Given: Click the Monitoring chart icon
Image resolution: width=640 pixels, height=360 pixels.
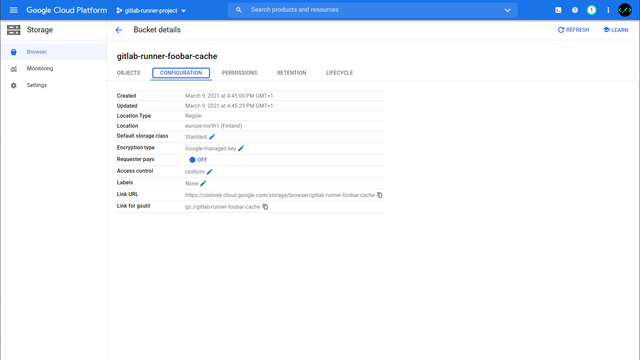Looking at the screenshot, I should (13, 69).
